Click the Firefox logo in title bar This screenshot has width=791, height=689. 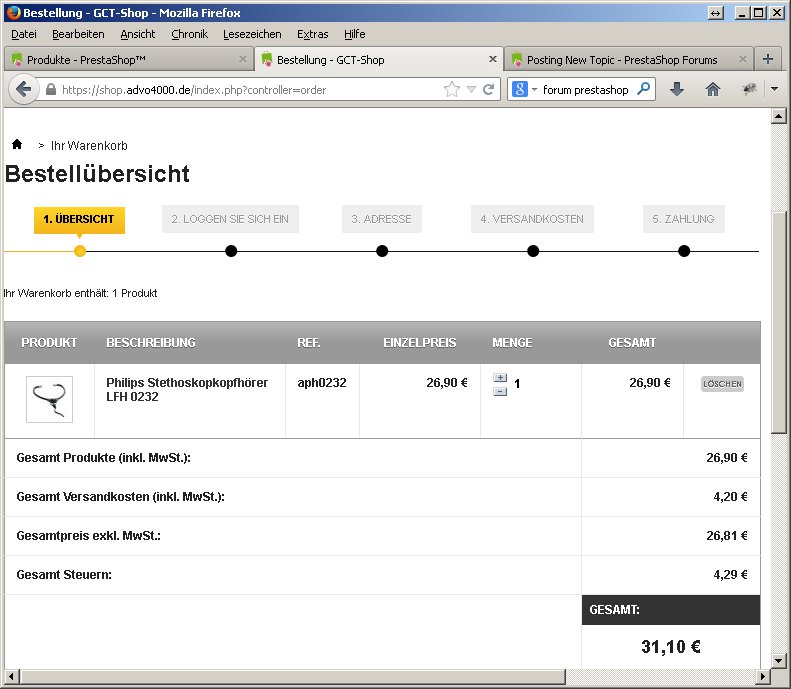[14, 13]
